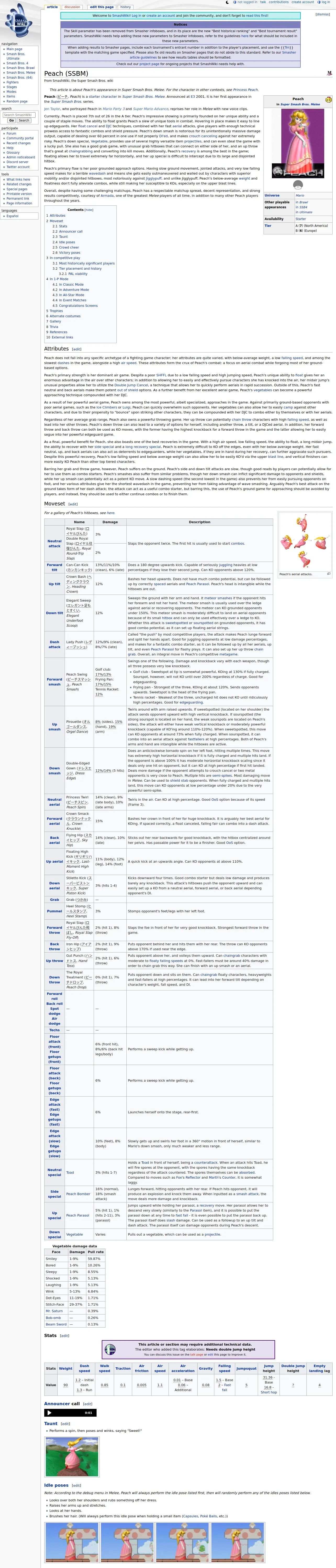The image size is (336, 1568).
Task: Edit the Moveset section
Action: [x=73, y=505]
